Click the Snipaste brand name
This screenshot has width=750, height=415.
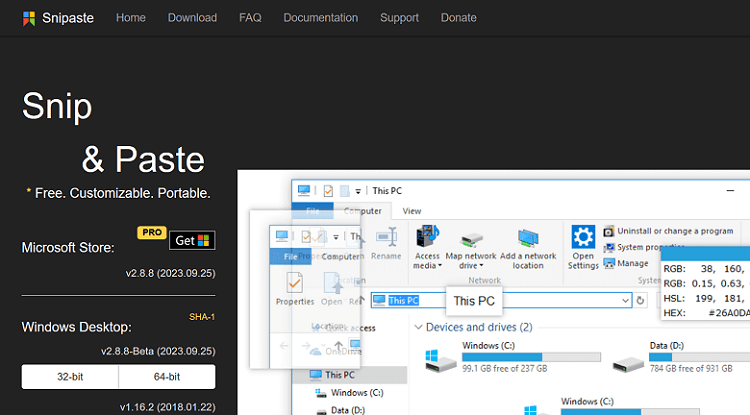pyautogui.click(x=68, y=18)
